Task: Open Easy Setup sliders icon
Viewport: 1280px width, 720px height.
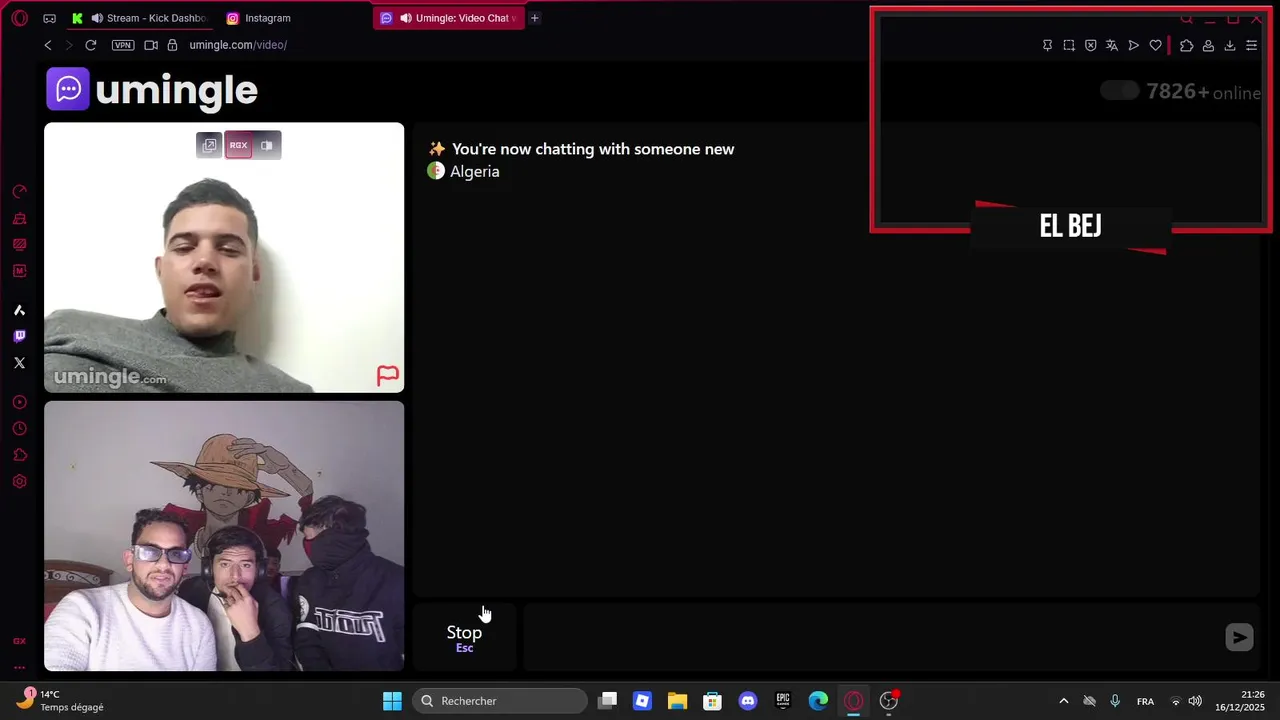Action: [x=1251, y=45]
